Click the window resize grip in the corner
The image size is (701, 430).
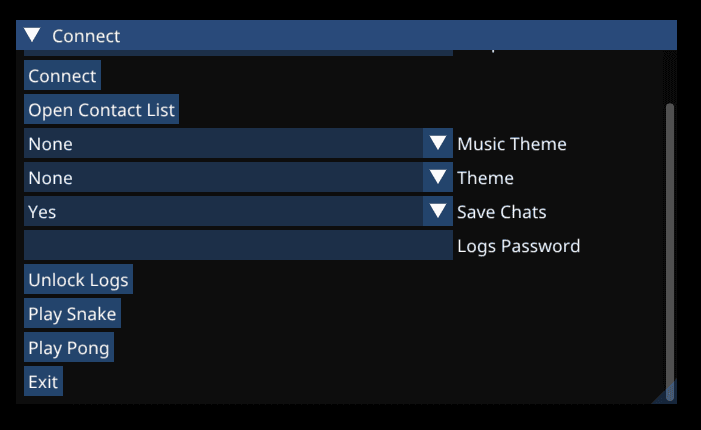(x=667, y=395)
